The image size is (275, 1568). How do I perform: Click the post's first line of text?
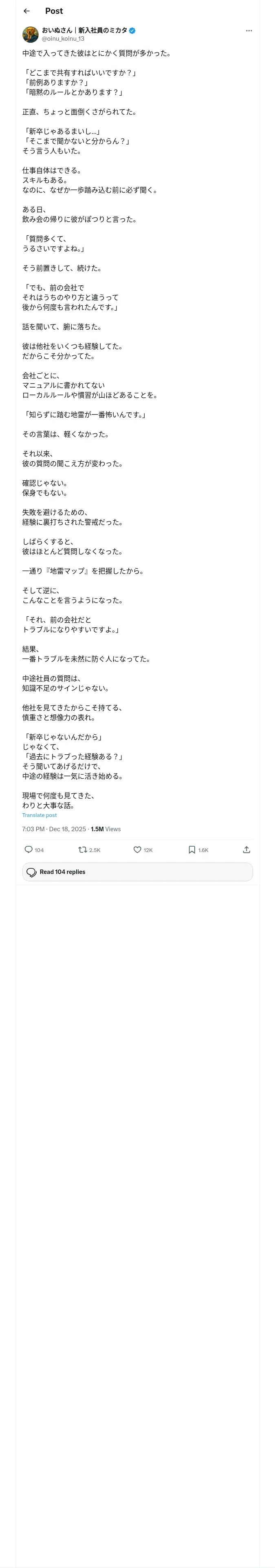coord(96,53)
